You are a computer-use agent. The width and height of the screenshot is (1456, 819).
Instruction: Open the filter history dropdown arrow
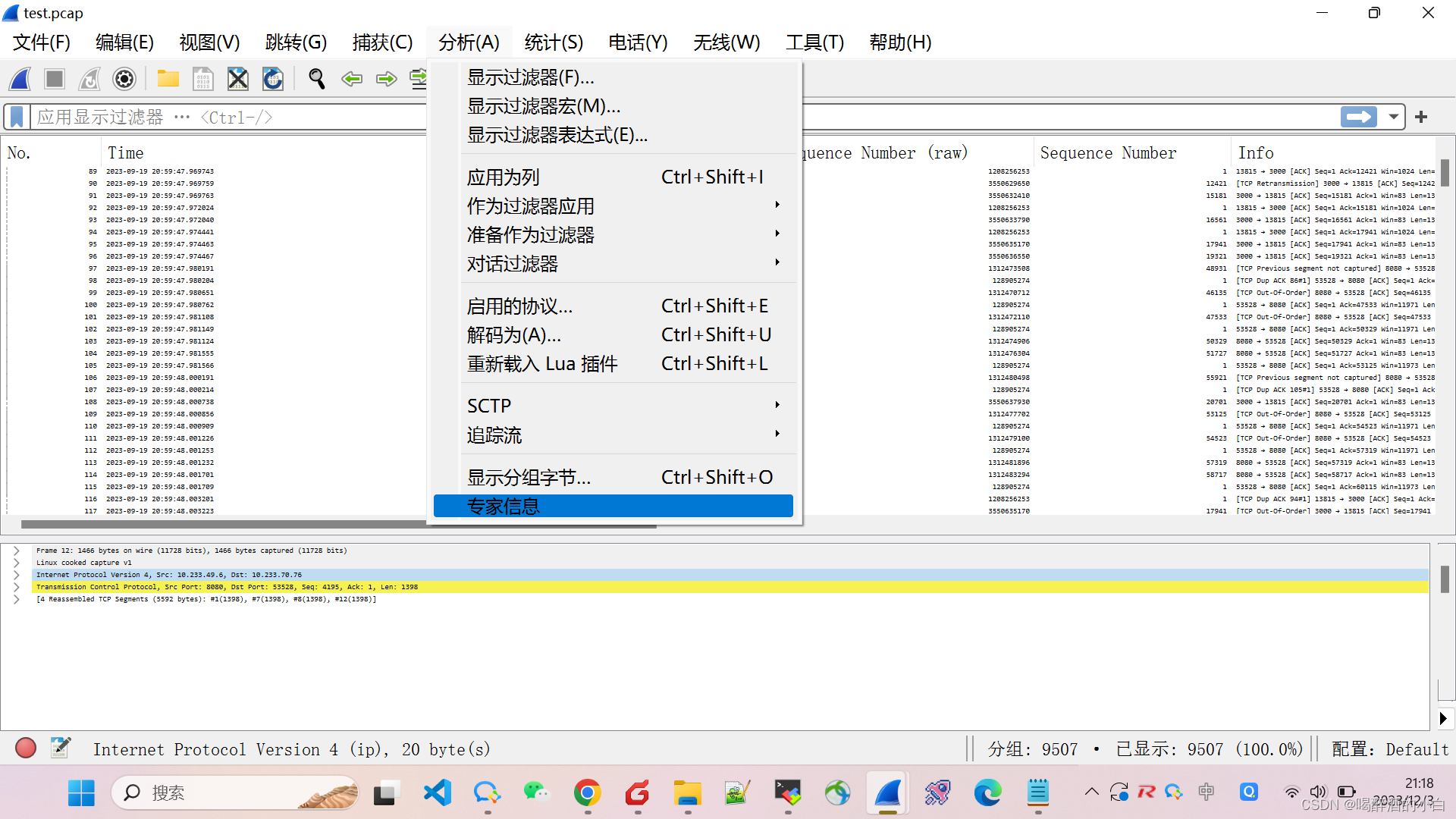(x=1393, y=117)
